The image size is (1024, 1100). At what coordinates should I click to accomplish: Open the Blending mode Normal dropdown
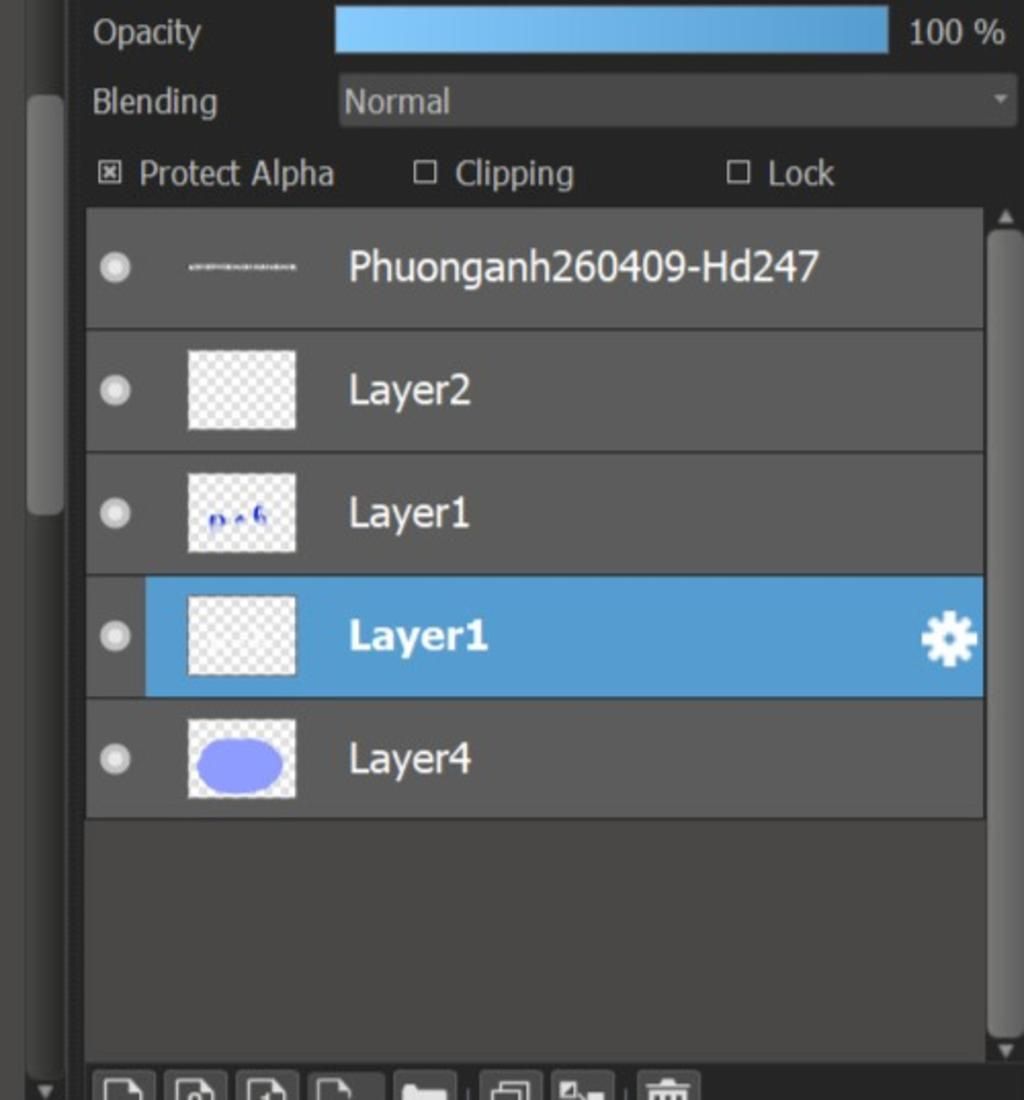[677, 101]
